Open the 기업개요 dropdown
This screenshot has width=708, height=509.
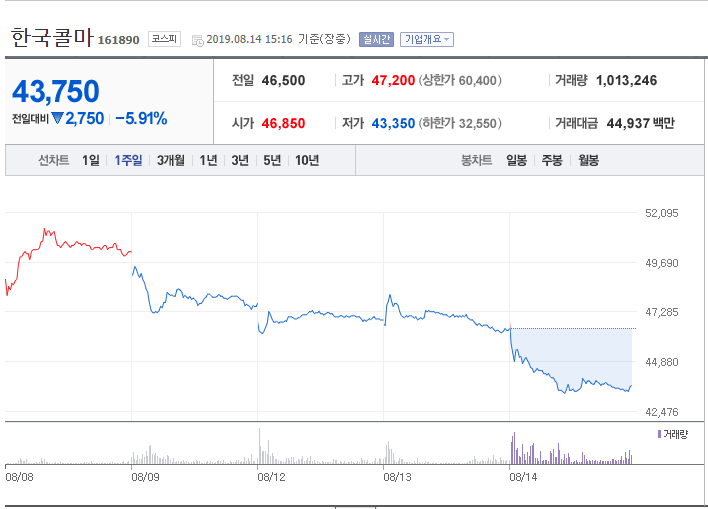[427, 39]
